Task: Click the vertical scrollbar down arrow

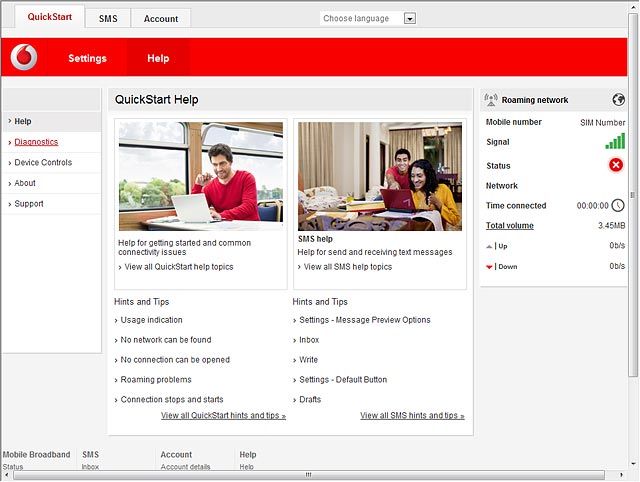Action: (x=633, y=464)
